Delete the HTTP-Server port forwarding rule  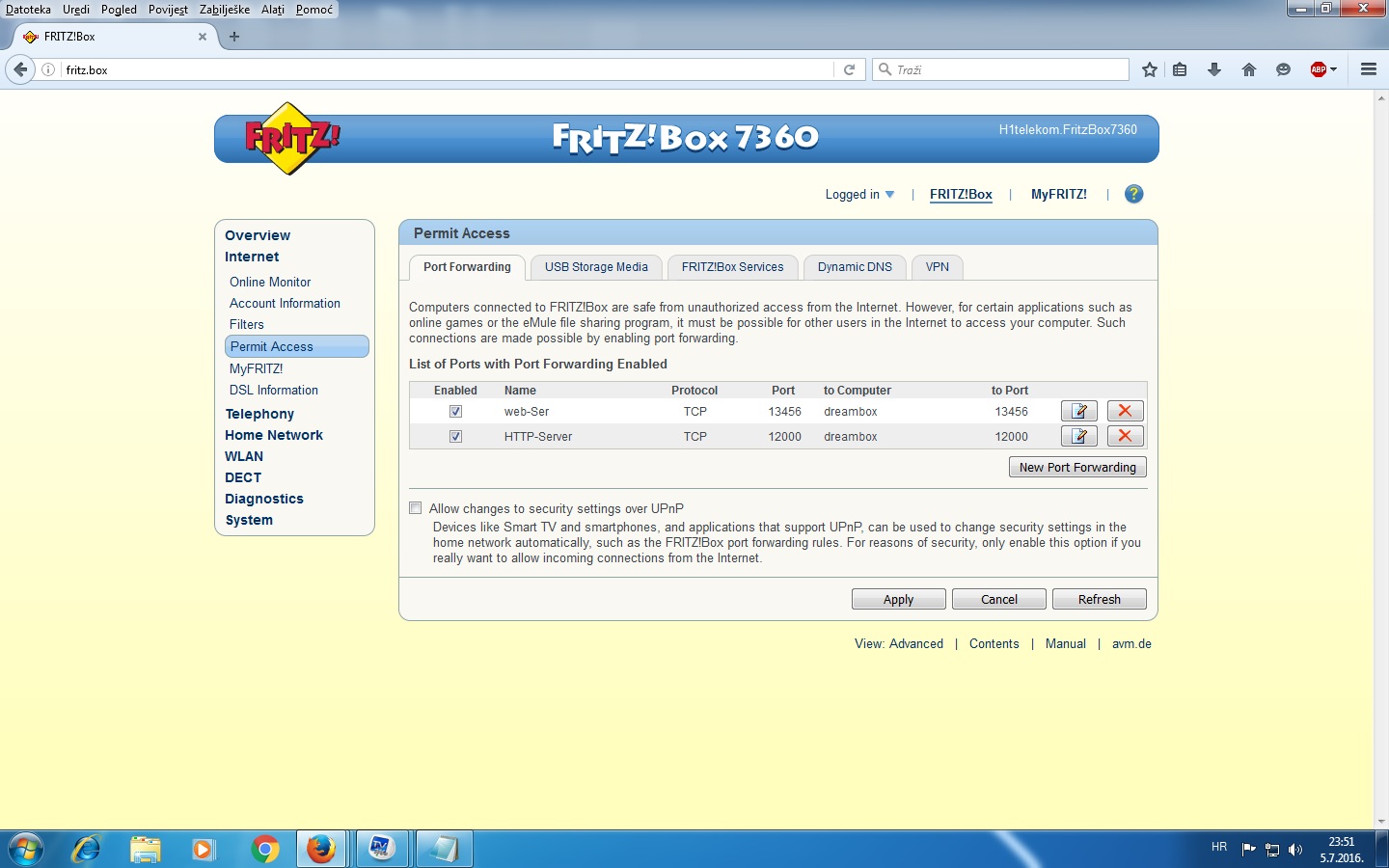pos(1125,436)
